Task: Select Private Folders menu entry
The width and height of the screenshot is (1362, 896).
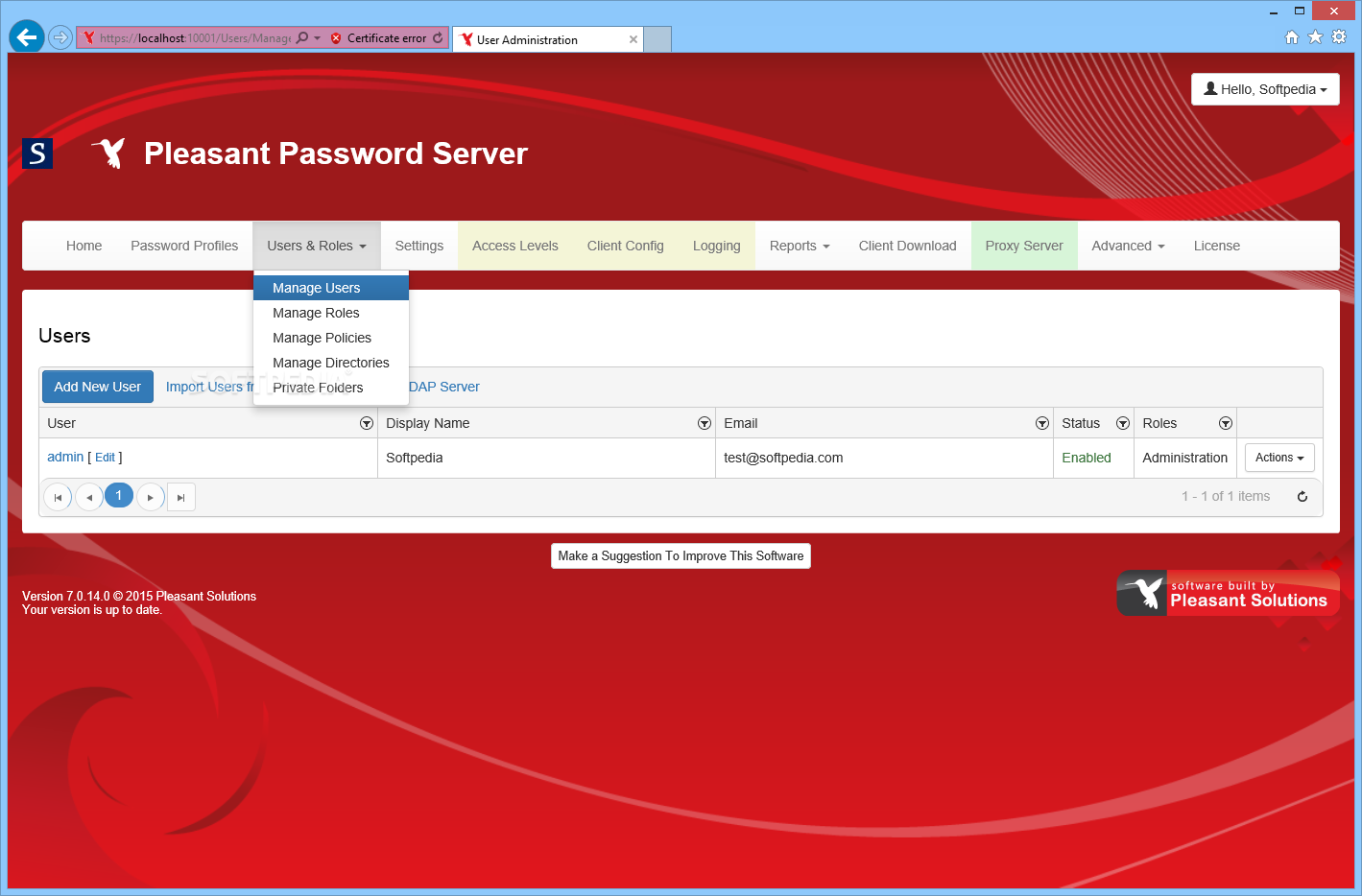Action: point(331,388)
